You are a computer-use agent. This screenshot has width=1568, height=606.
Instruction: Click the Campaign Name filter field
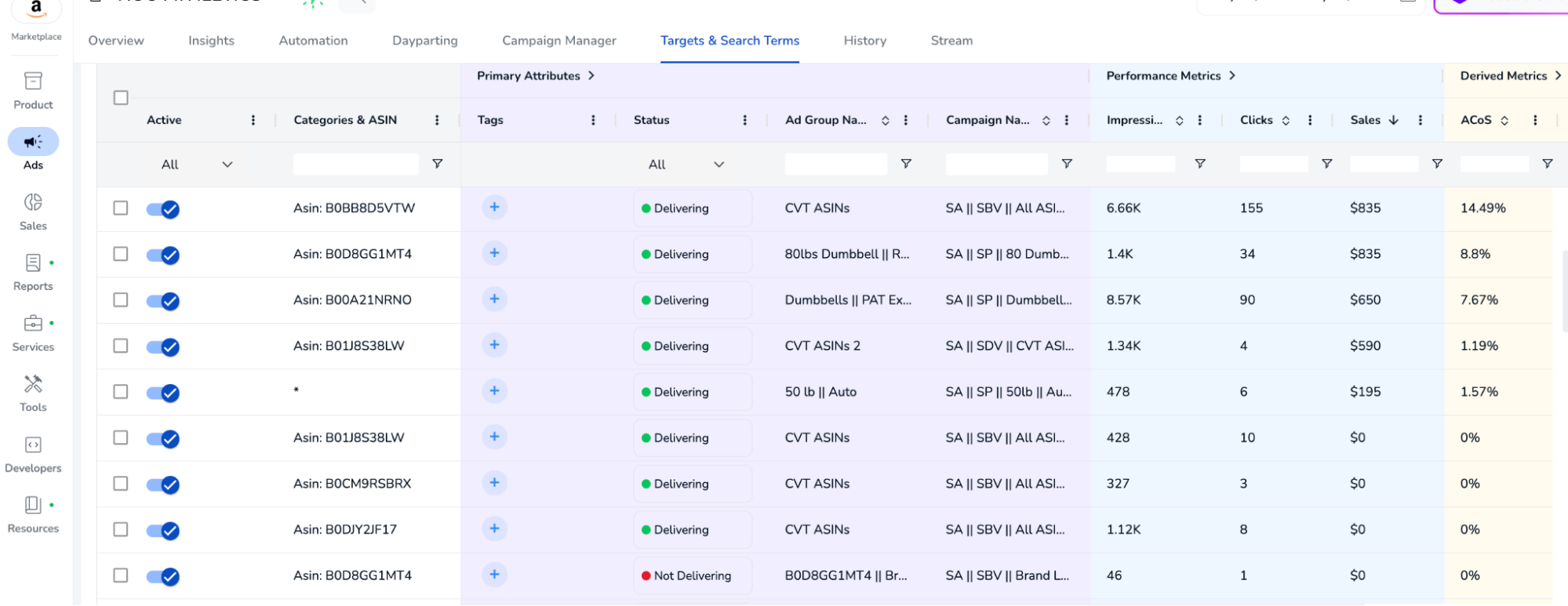(x=997, y=164)
